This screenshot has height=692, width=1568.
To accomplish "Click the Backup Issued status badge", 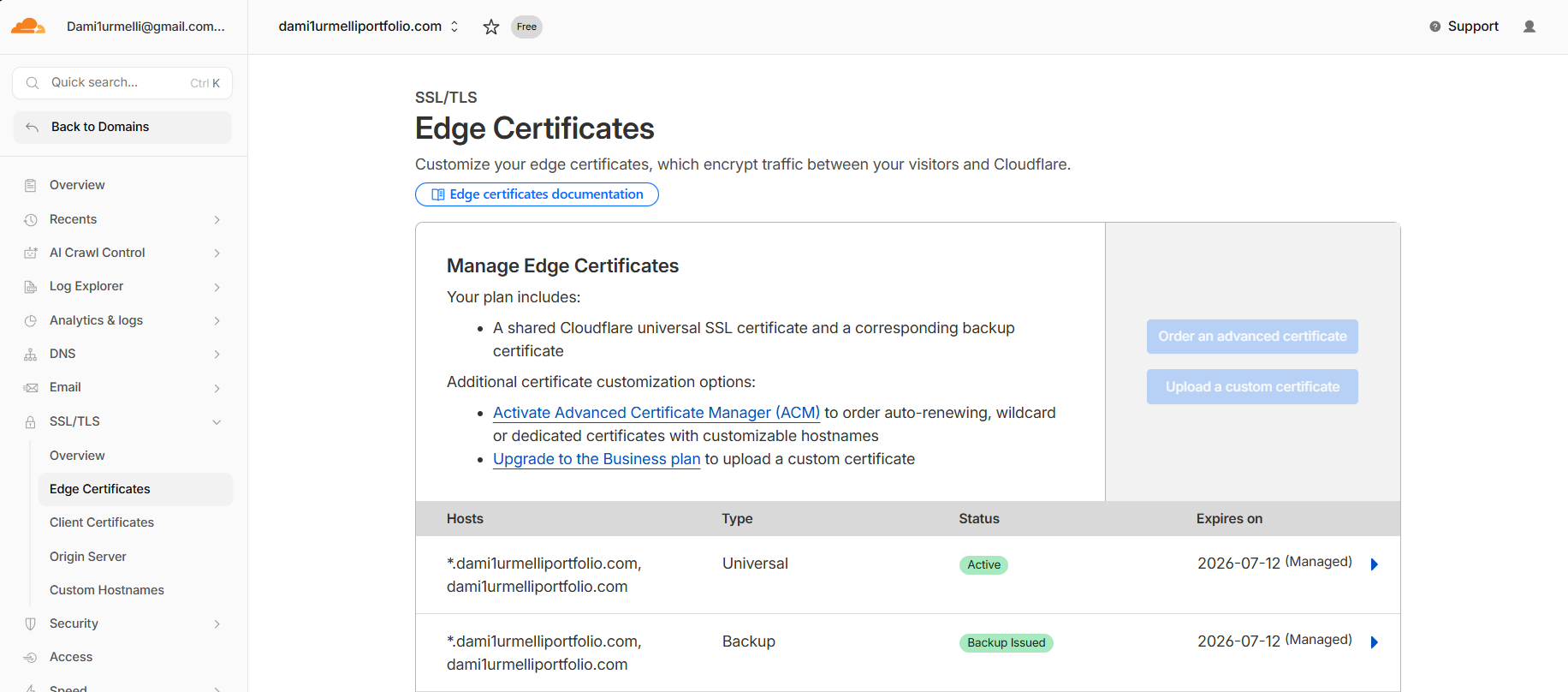I will click(1006, 643).
